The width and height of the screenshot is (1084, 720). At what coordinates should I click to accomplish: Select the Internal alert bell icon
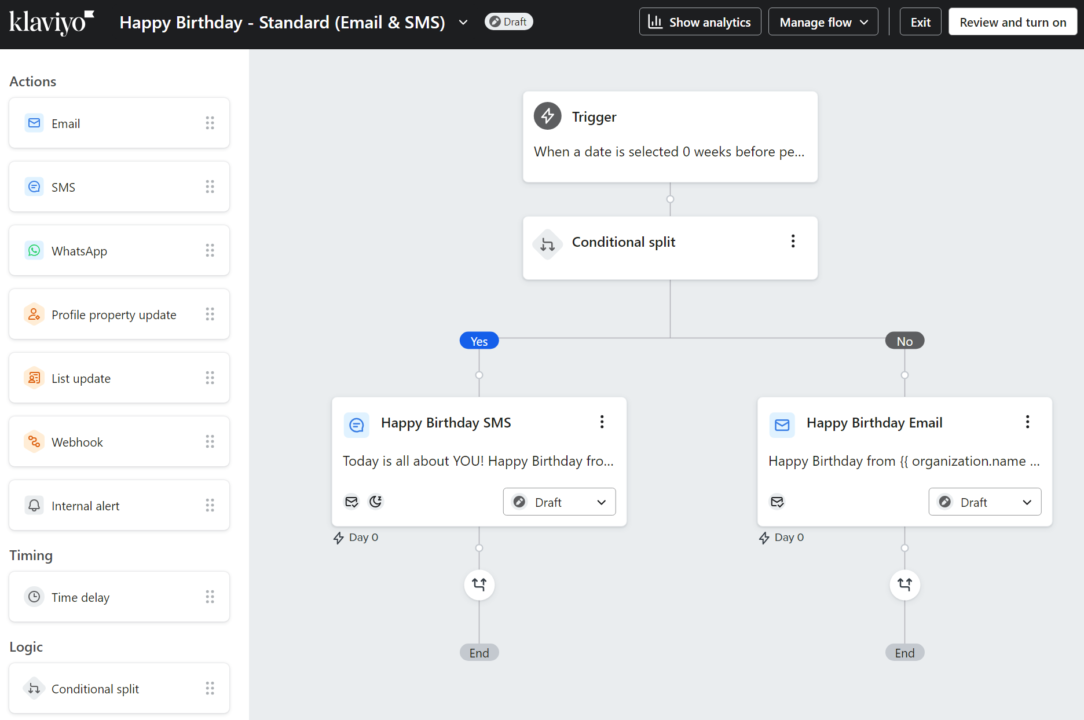(35, 505)
